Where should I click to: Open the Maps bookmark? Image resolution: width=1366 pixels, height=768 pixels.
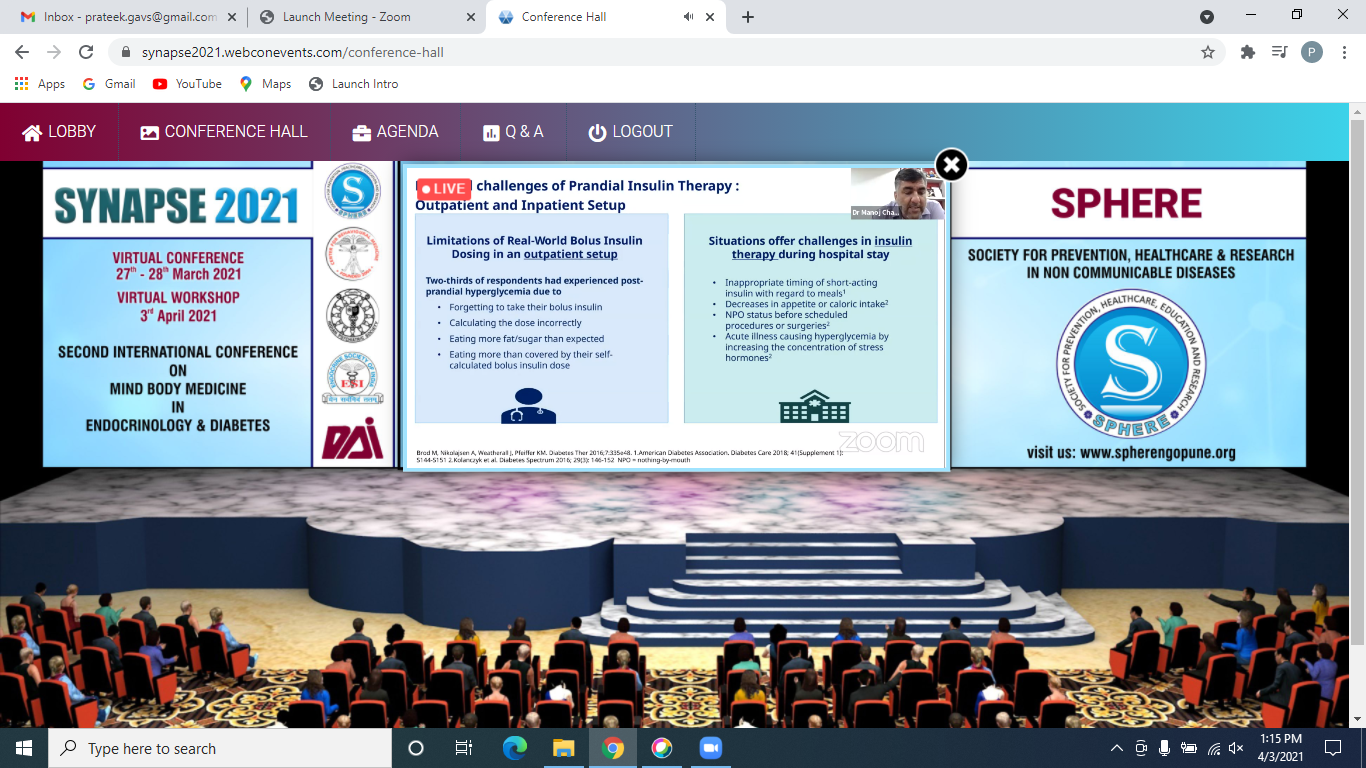(265, 84)
